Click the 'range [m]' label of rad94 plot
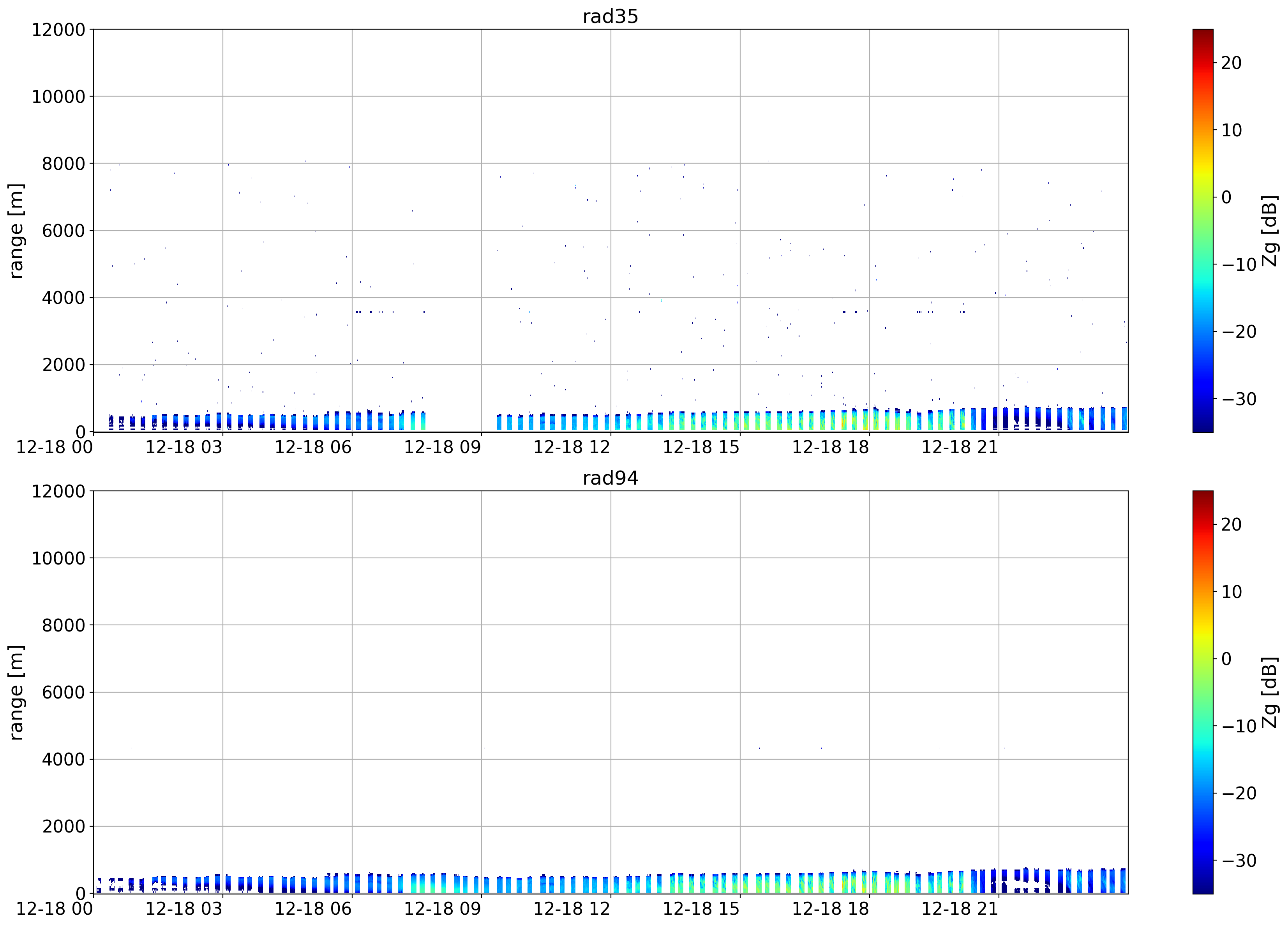 (x=16, y=692)
